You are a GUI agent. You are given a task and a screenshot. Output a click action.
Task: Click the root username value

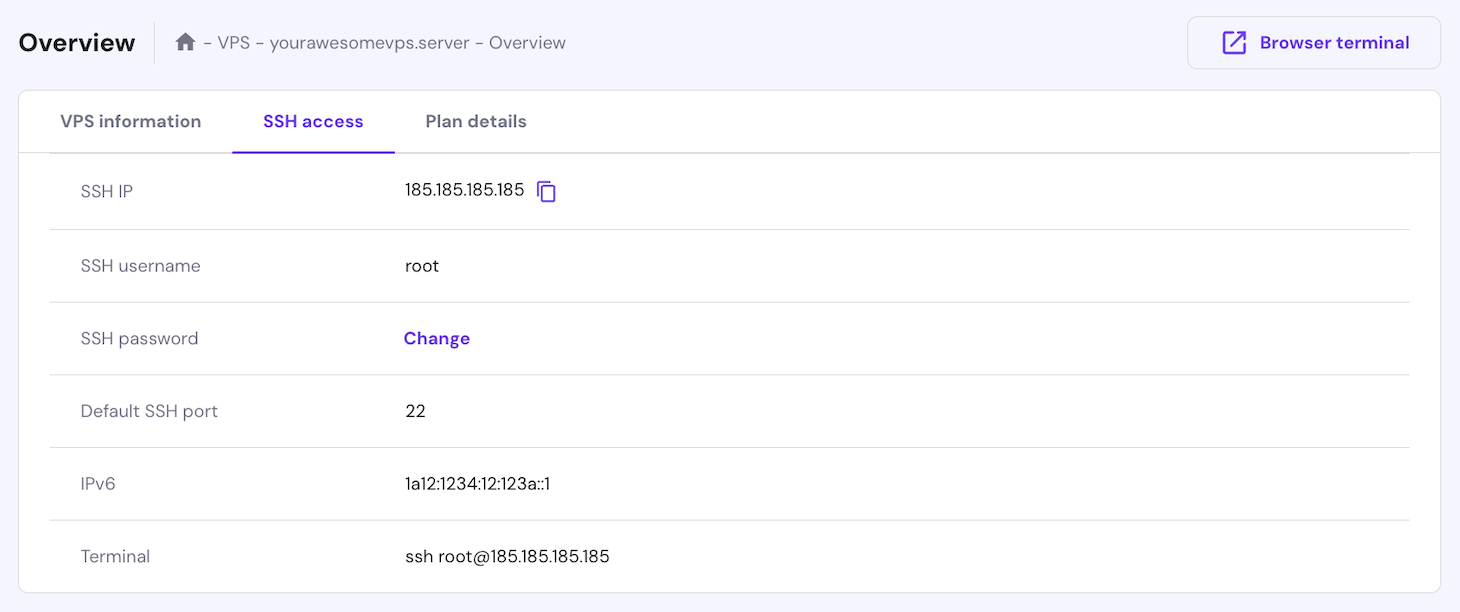(x=421, y=265)
